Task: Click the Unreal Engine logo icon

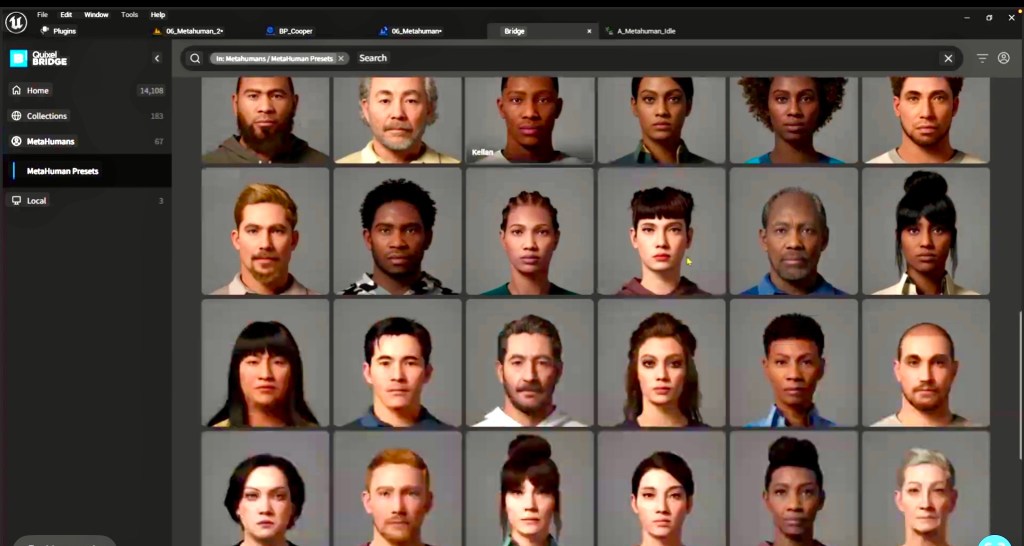Action: pyautogui.click(x=15, y=22)
